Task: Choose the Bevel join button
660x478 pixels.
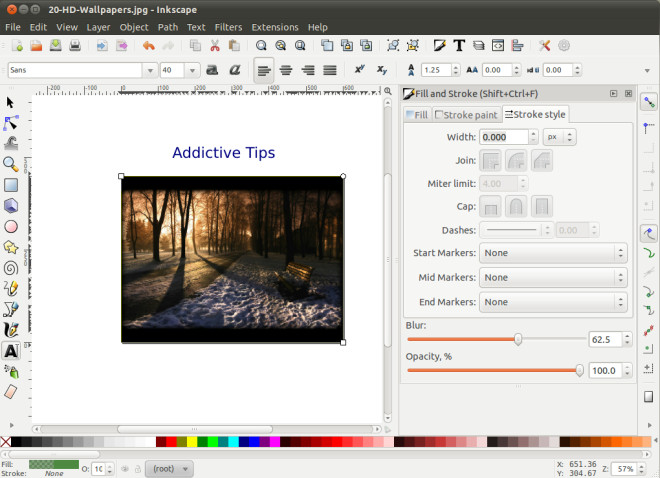Action: (542, 160)
